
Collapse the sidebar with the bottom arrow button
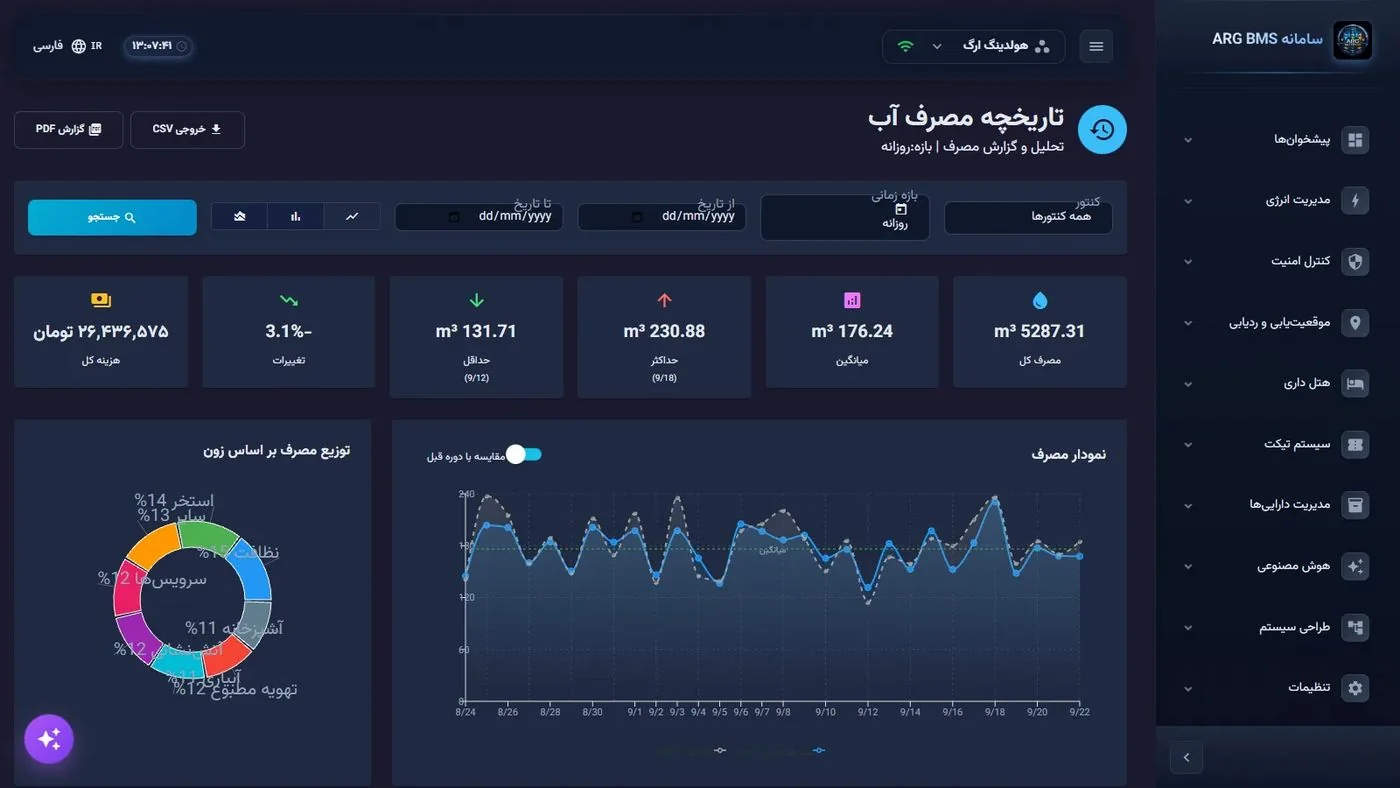[1186, 758]
